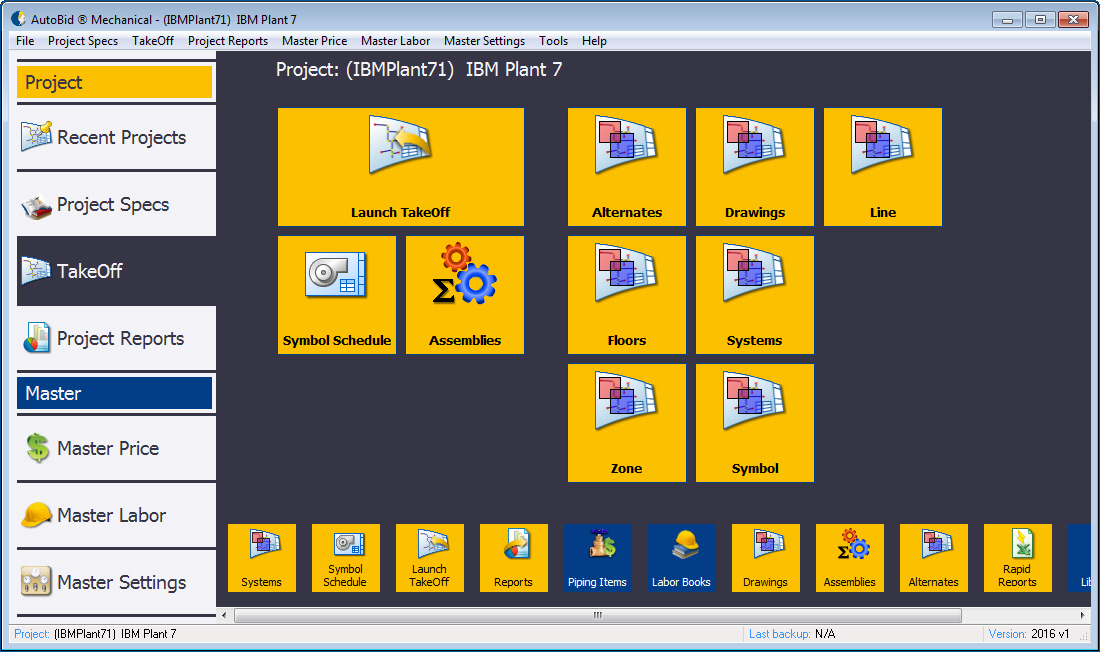Image resolution: width=1100 pixels, height=652 pixels.
Task: Open the Zone tile
Action: tap(626, 422)
